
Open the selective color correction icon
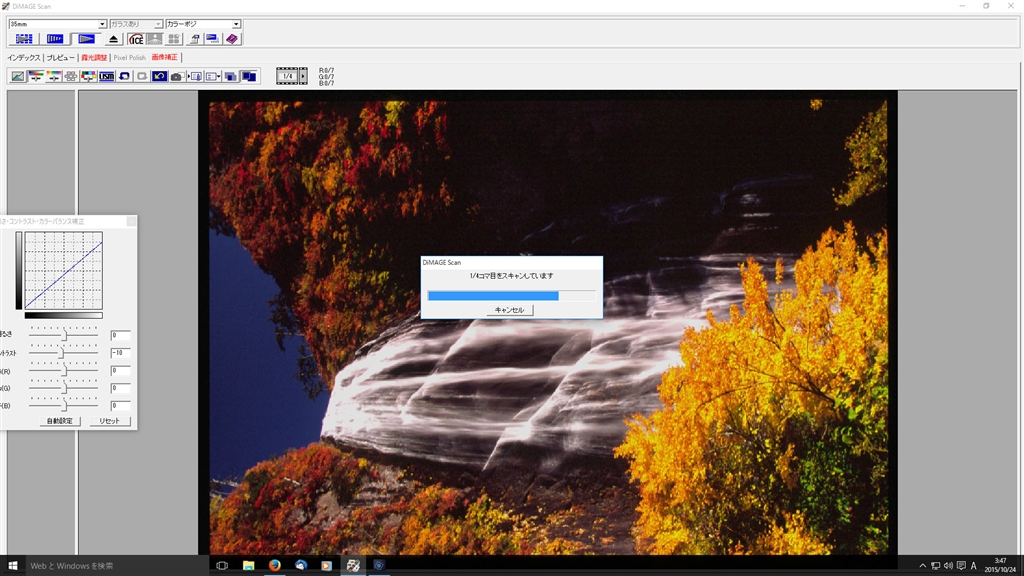(x=89, y=76)
